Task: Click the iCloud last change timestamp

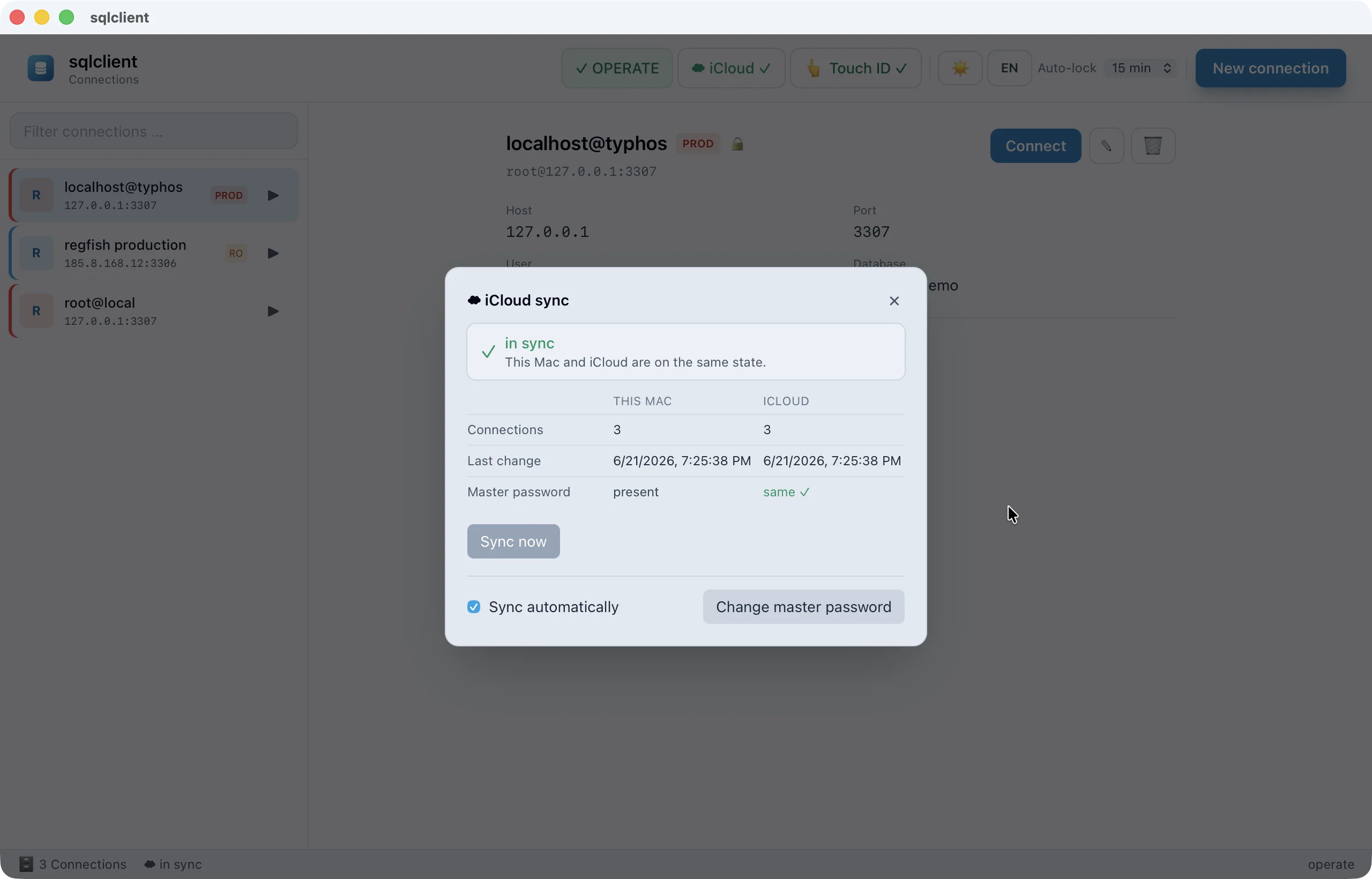Action: pyautogui.click(x=832, y=461)
